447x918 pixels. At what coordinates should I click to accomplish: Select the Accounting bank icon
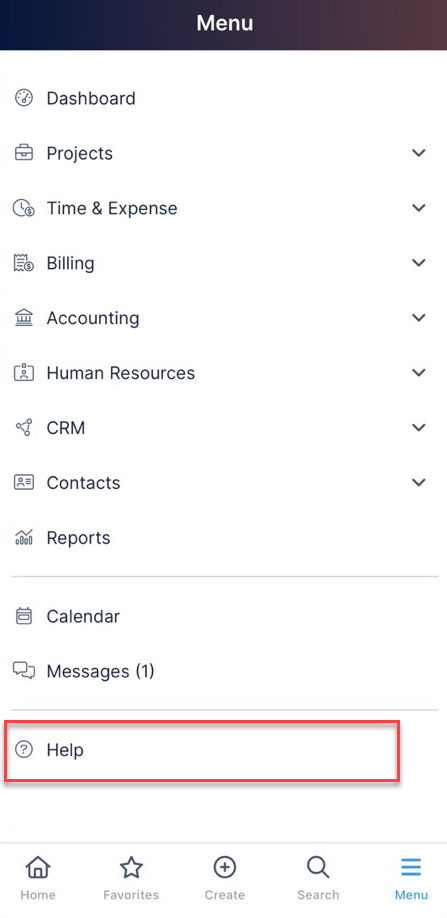tap(24, 318)
